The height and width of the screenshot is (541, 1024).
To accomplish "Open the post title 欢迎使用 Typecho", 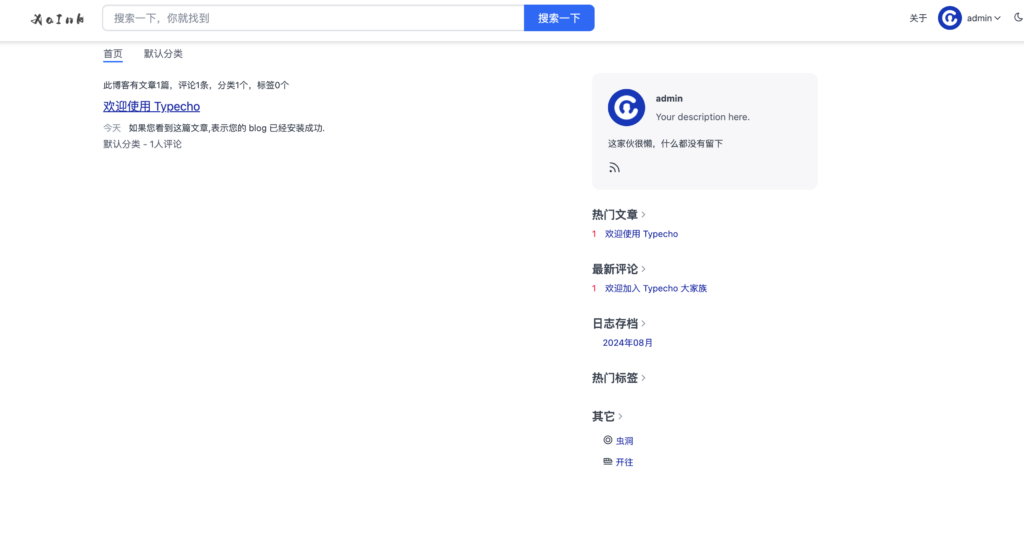I will 152,107.
